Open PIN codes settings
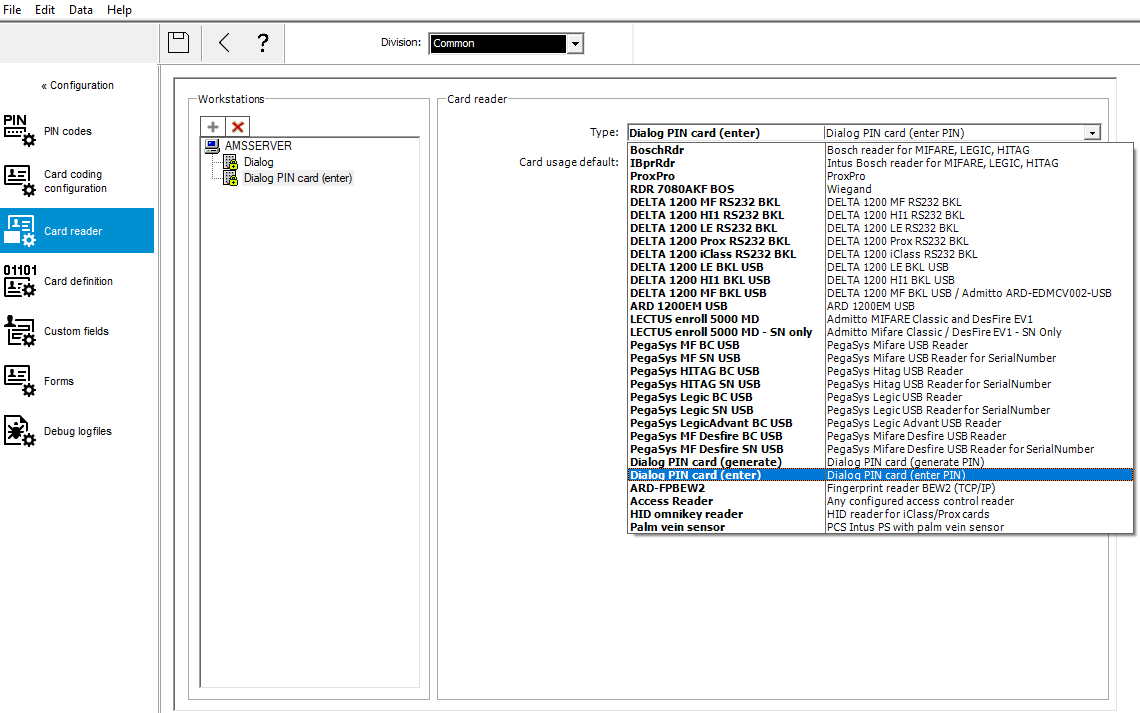The width and height of the screenshot is (1140, 713). point(67,131)
